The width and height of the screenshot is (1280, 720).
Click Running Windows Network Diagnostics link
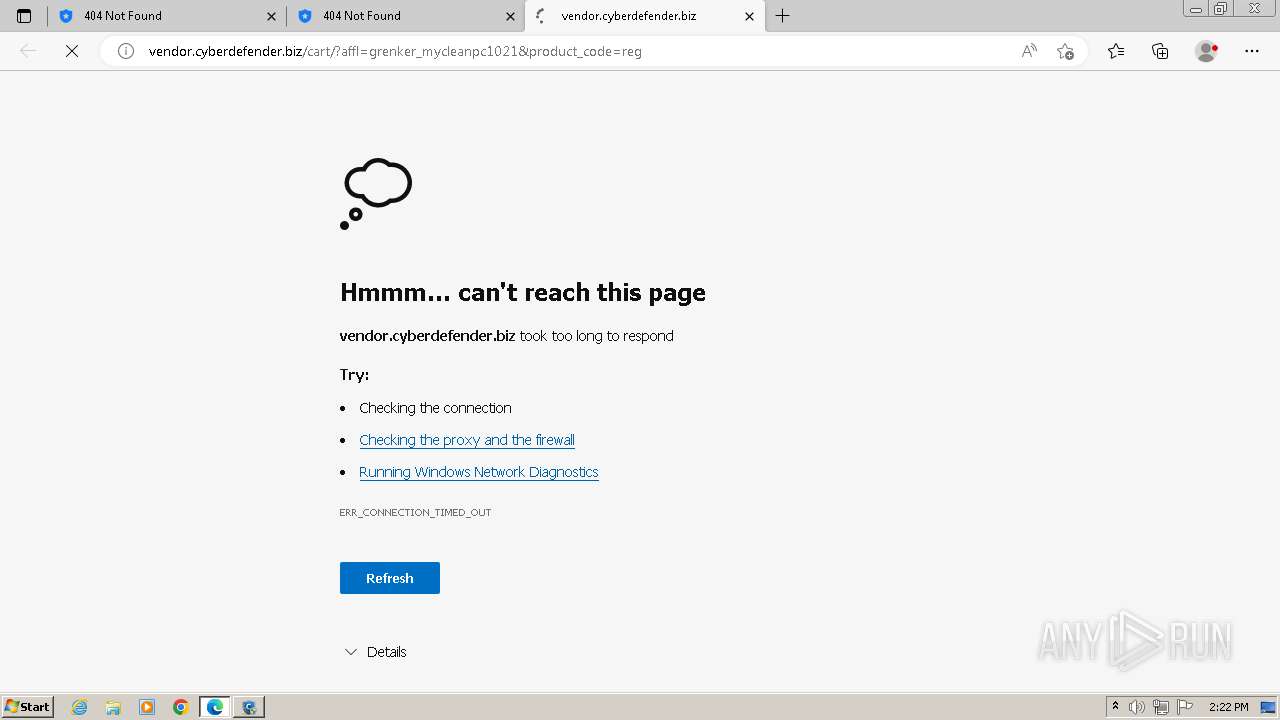[x=479, y=472]
